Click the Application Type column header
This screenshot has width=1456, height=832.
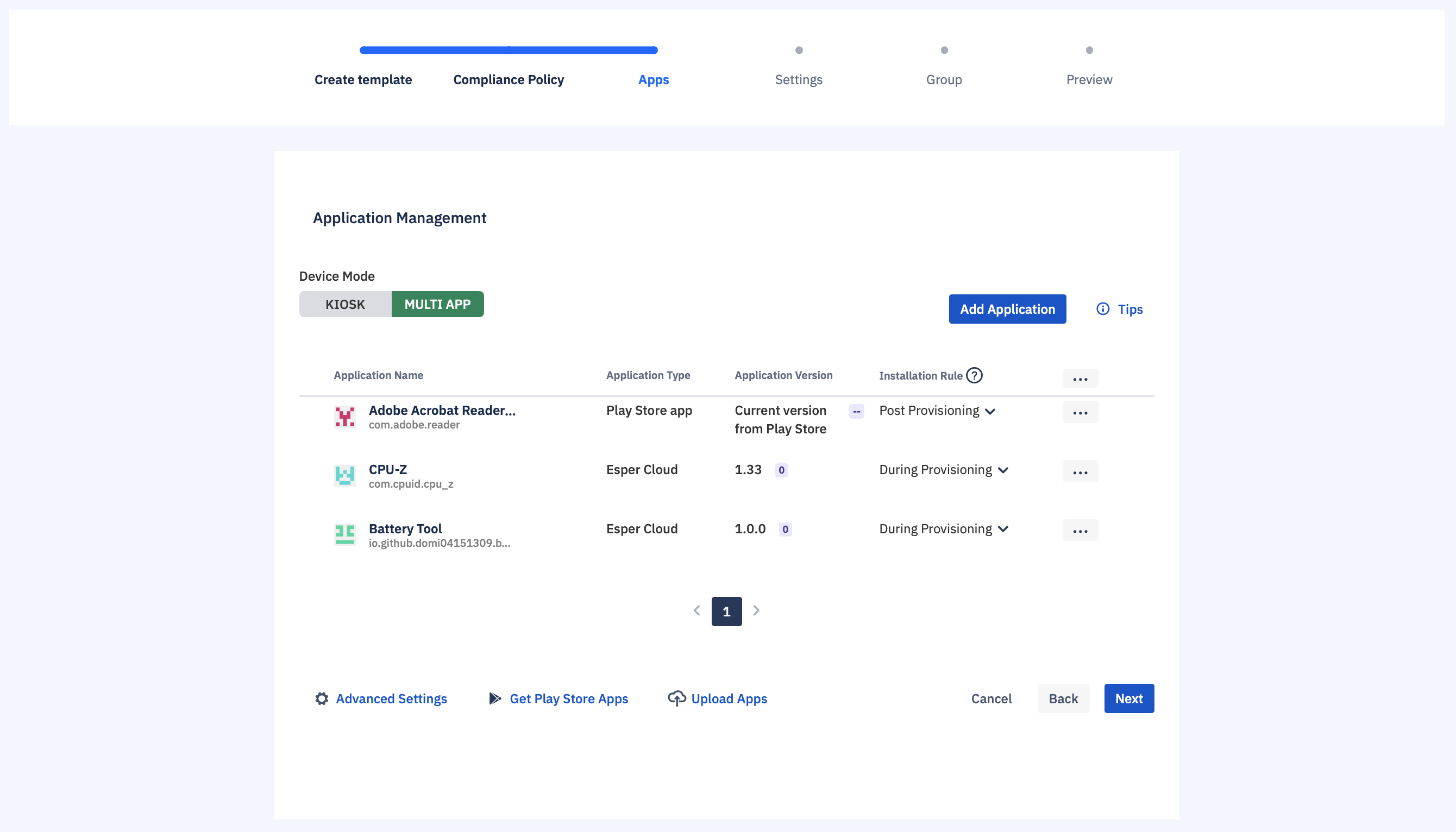tap(648, 375)
